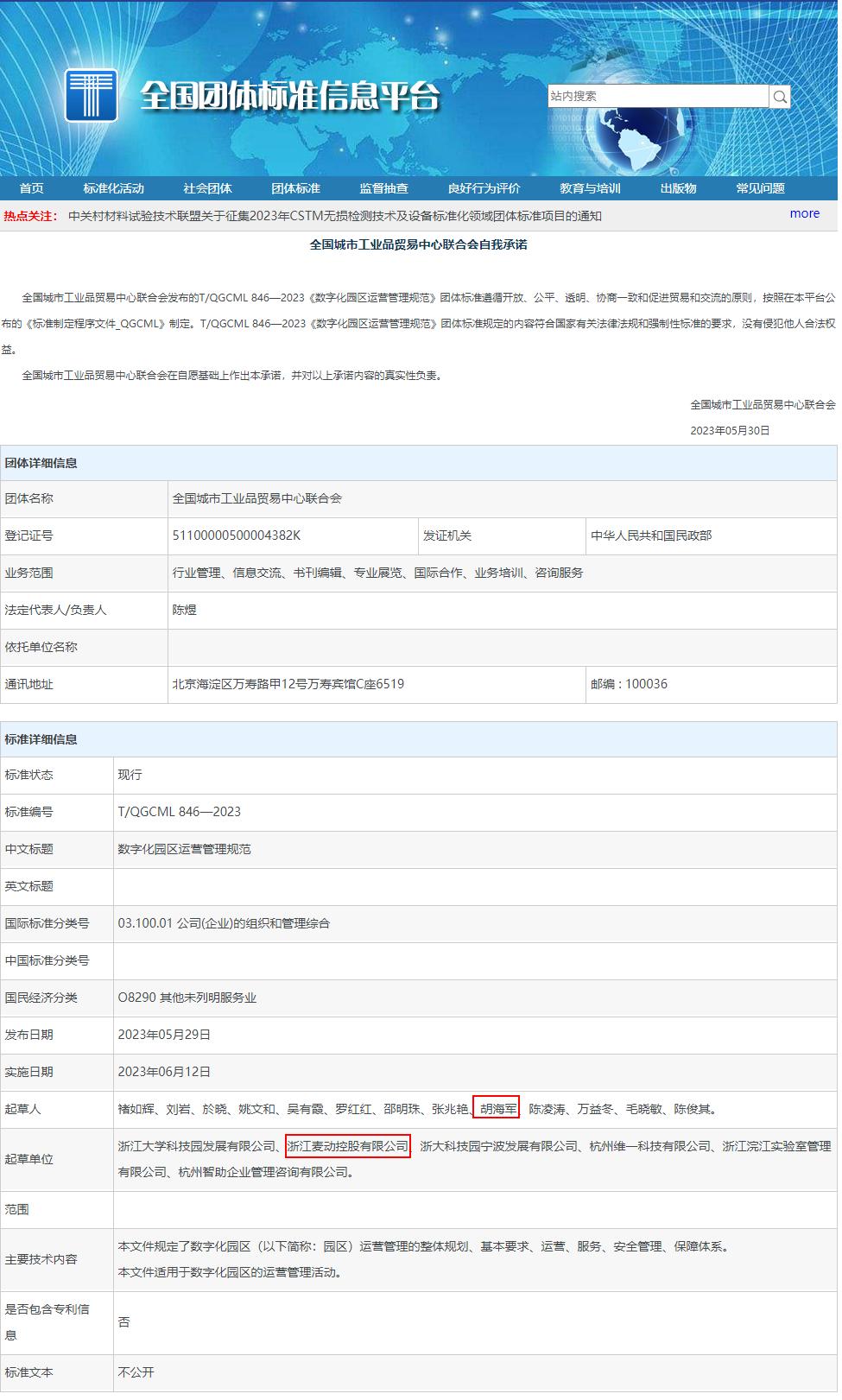Open the 社会团体 menu
Screen dimensions: 842x1400
coord(208,188)
